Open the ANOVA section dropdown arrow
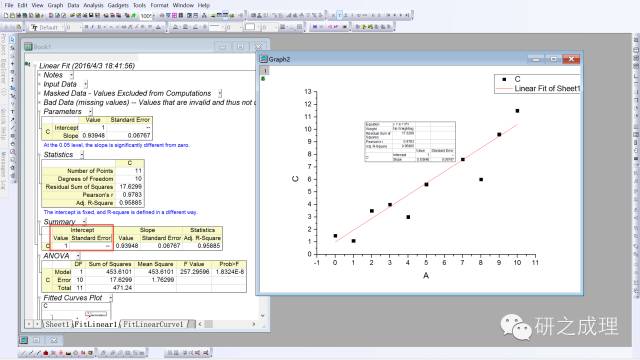Image resolution: width=640 pixels, height=360 pixels. (78, 256)
